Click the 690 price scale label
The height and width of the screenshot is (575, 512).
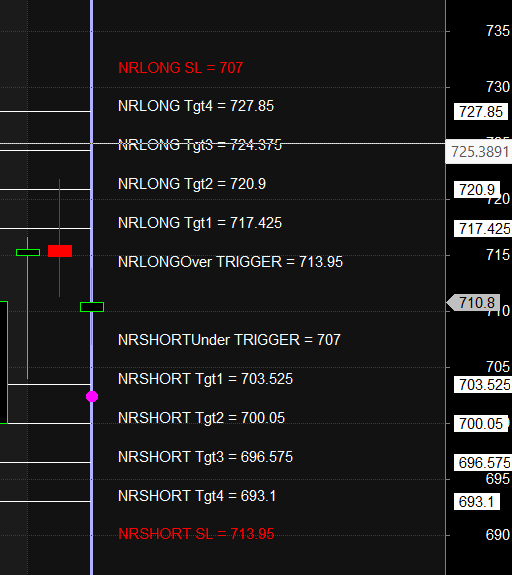point(498,535)
